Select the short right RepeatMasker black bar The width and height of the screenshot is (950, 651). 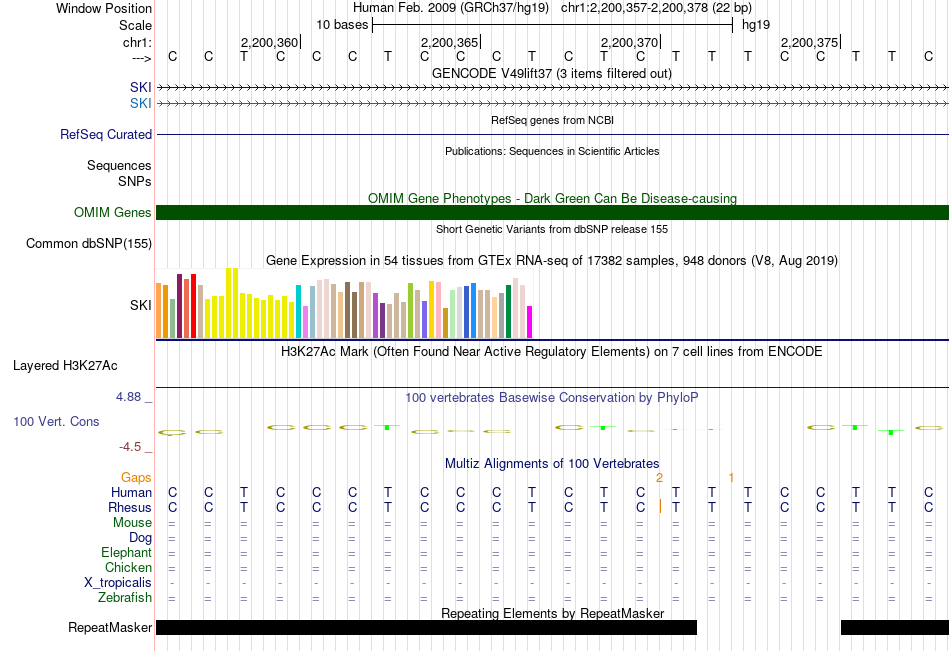click(x=894, y=627)
